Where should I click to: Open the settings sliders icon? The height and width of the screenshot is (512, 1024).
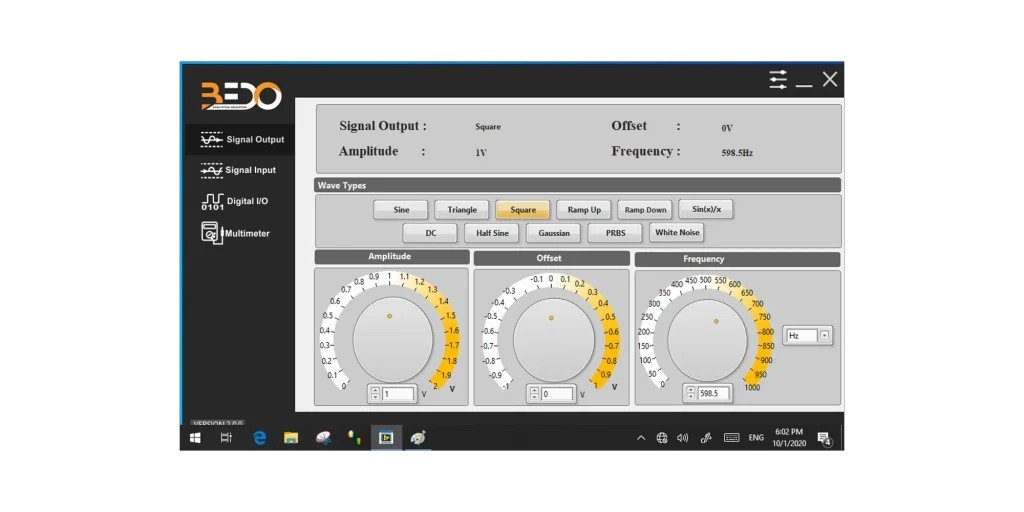pos(778,80)
